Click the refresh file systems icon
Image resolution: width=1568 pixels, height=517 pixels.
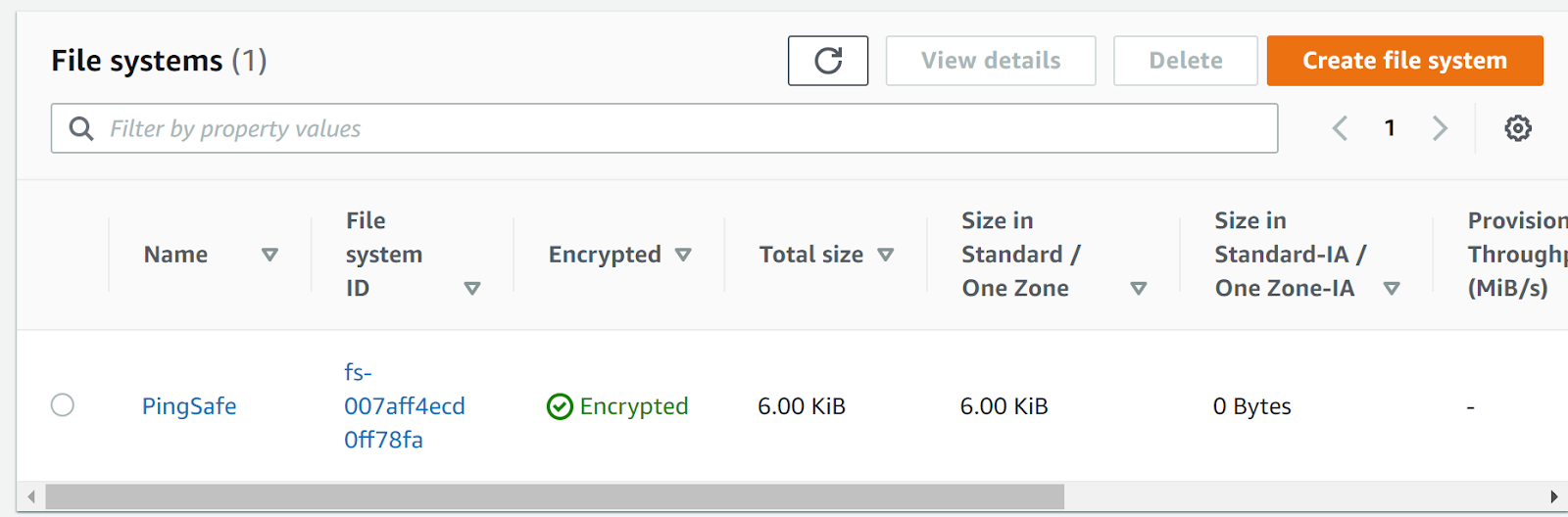[x=828, y=61]
